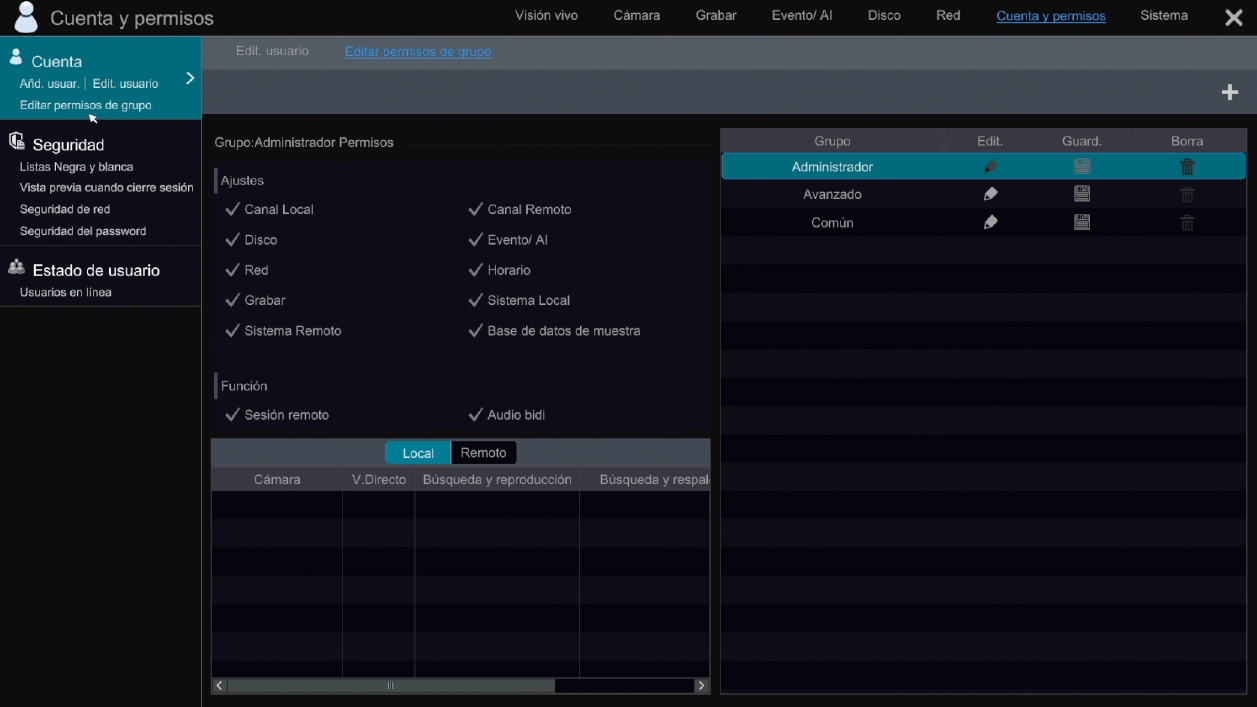Click the Cuenta section heading
This screenshot has width=1257, height=707.
point(56,61)
